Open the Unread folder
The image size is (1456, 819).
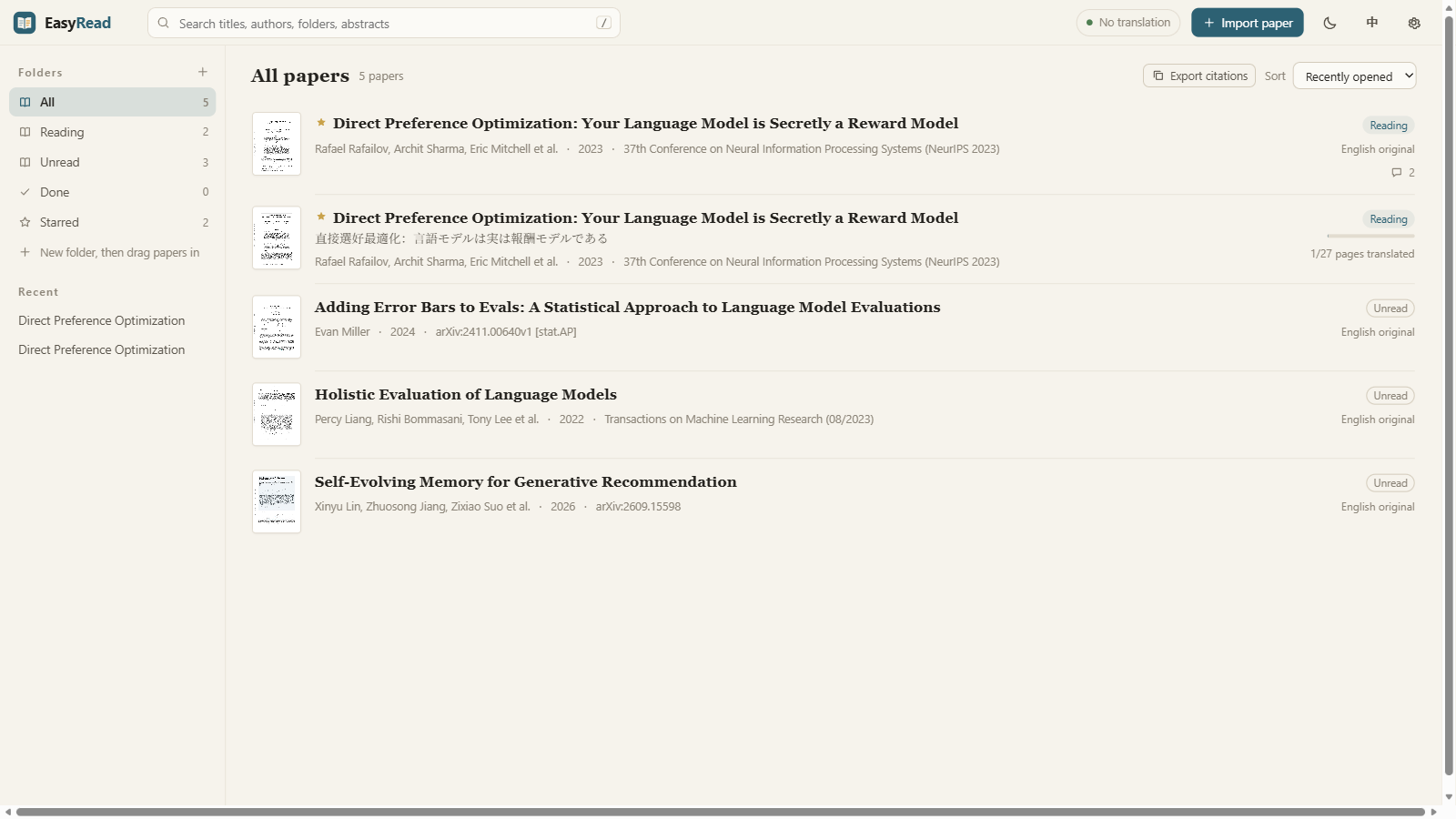click(113, 162)
